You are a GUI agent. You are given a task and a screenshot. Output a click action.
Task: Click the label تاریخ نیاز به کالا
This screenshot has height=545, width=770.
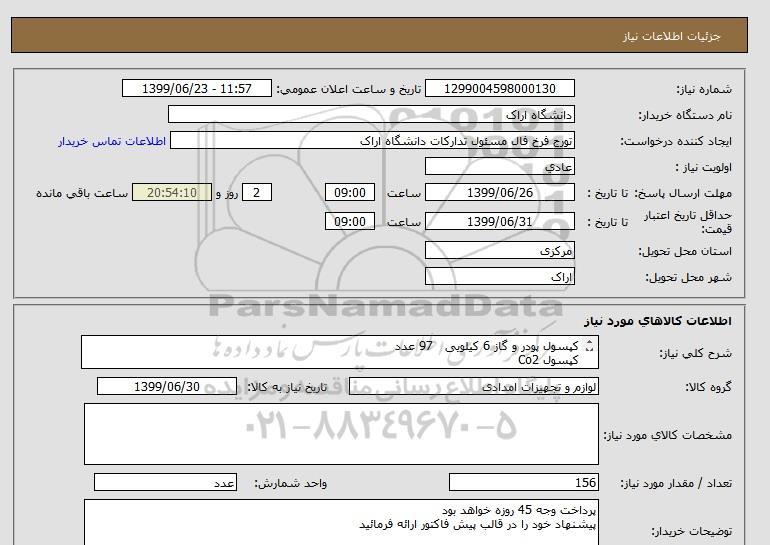(287, 387)
